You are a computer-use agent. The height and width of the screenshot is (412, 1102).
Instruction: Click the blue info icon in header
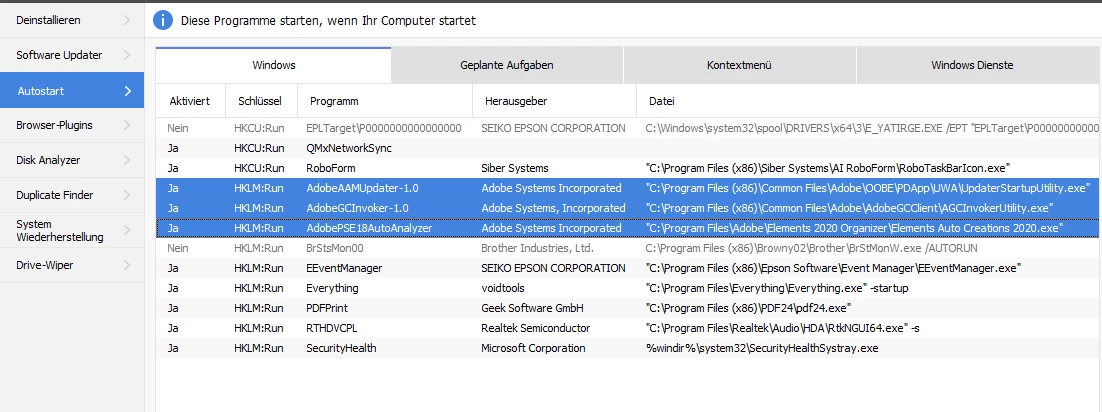point(162,20)
